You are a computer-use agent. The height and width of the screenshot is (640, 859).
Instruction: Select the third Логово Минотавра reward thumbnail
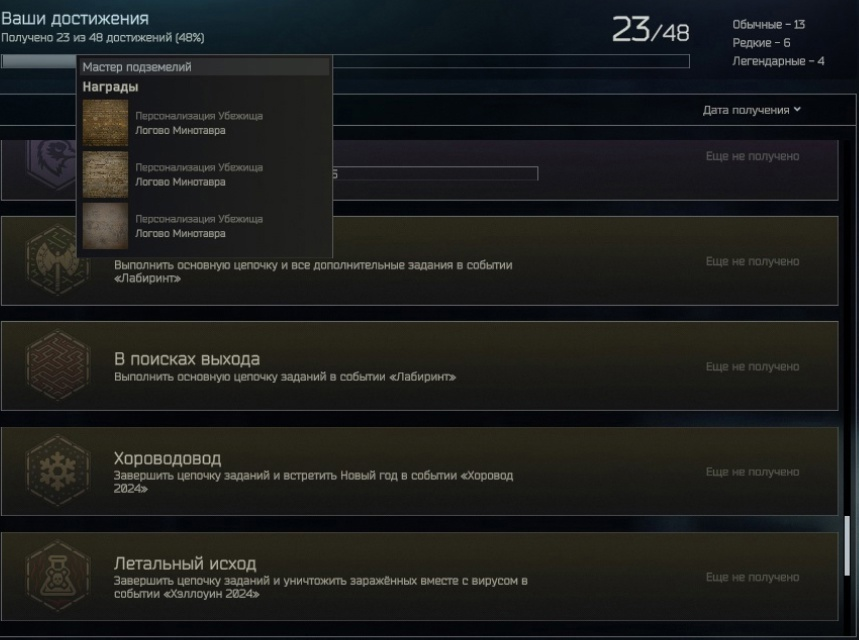pyautogui.click(x=105, y=226)
